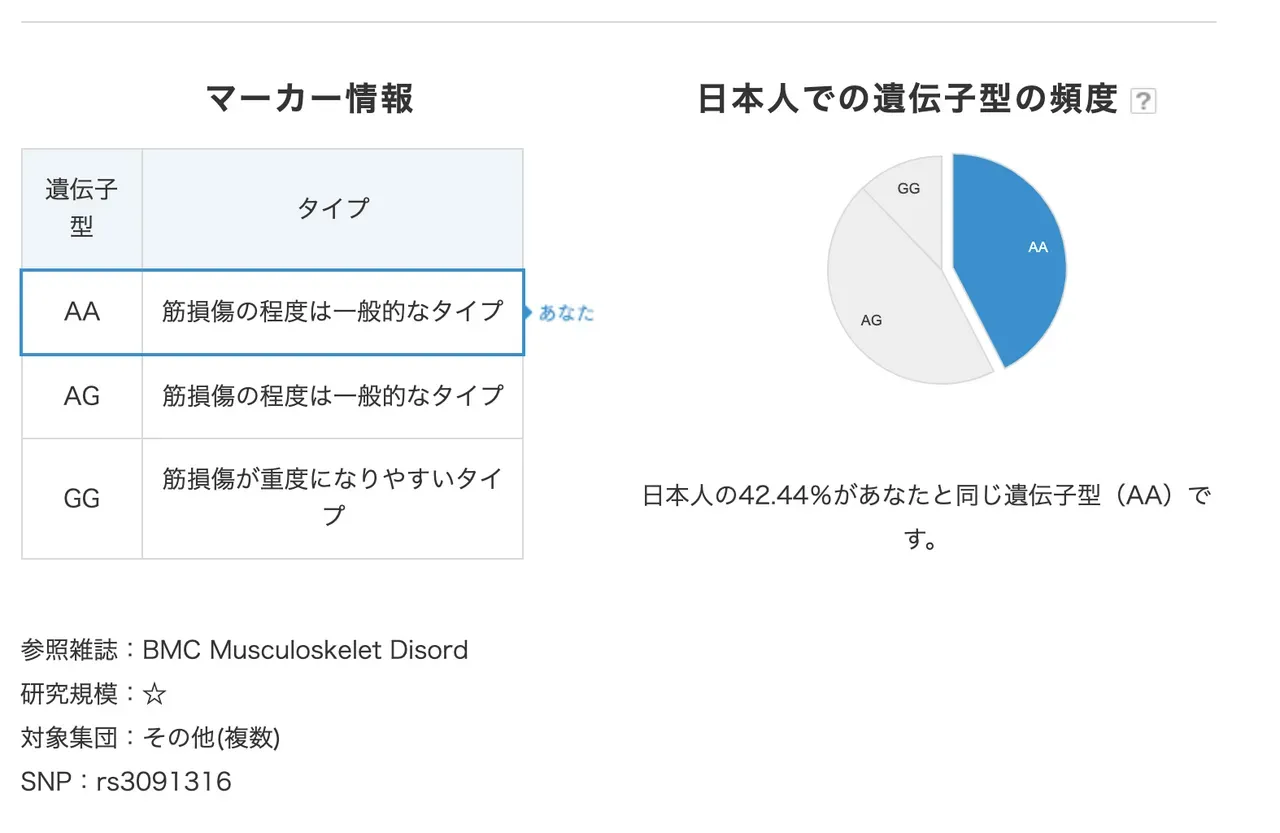
Task: Select the AG row type description
Action: coord(332,396)
